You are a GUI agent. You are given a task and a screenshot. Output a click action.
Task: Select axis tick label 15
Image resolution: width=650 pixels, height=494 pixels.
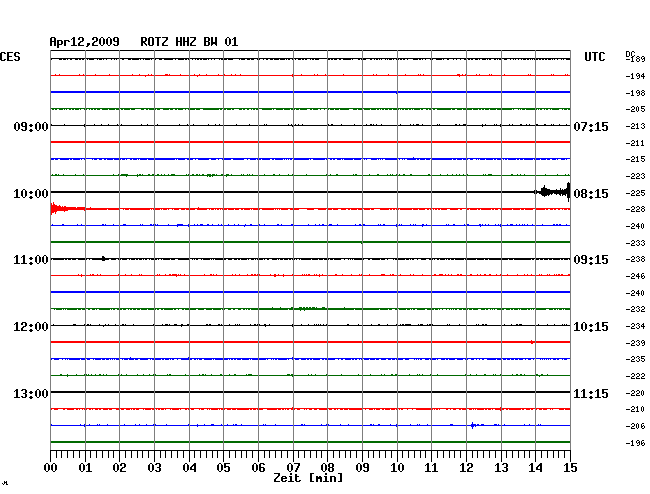point(570,468)
